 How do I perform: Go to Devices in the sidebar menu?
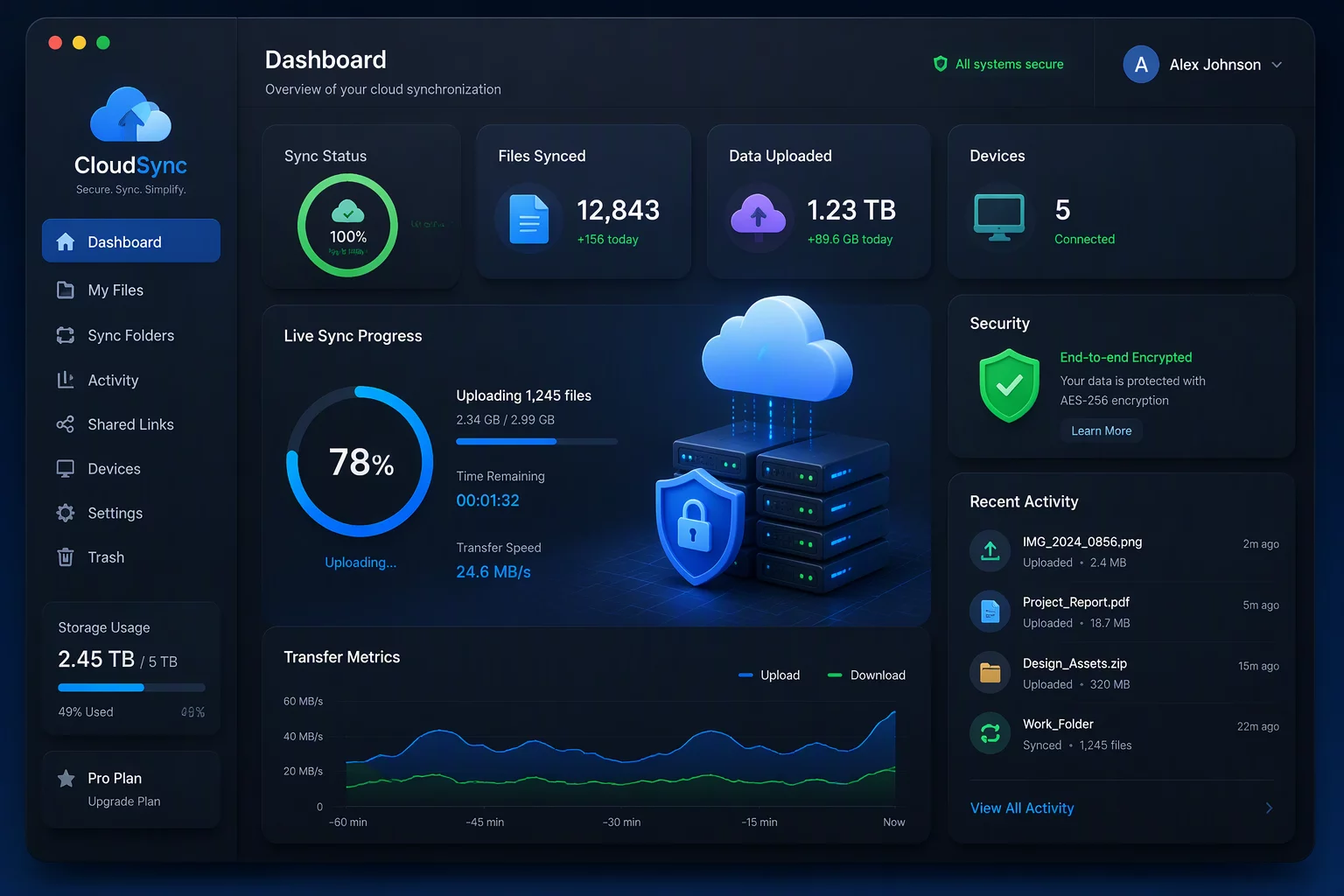pos(114,469)
